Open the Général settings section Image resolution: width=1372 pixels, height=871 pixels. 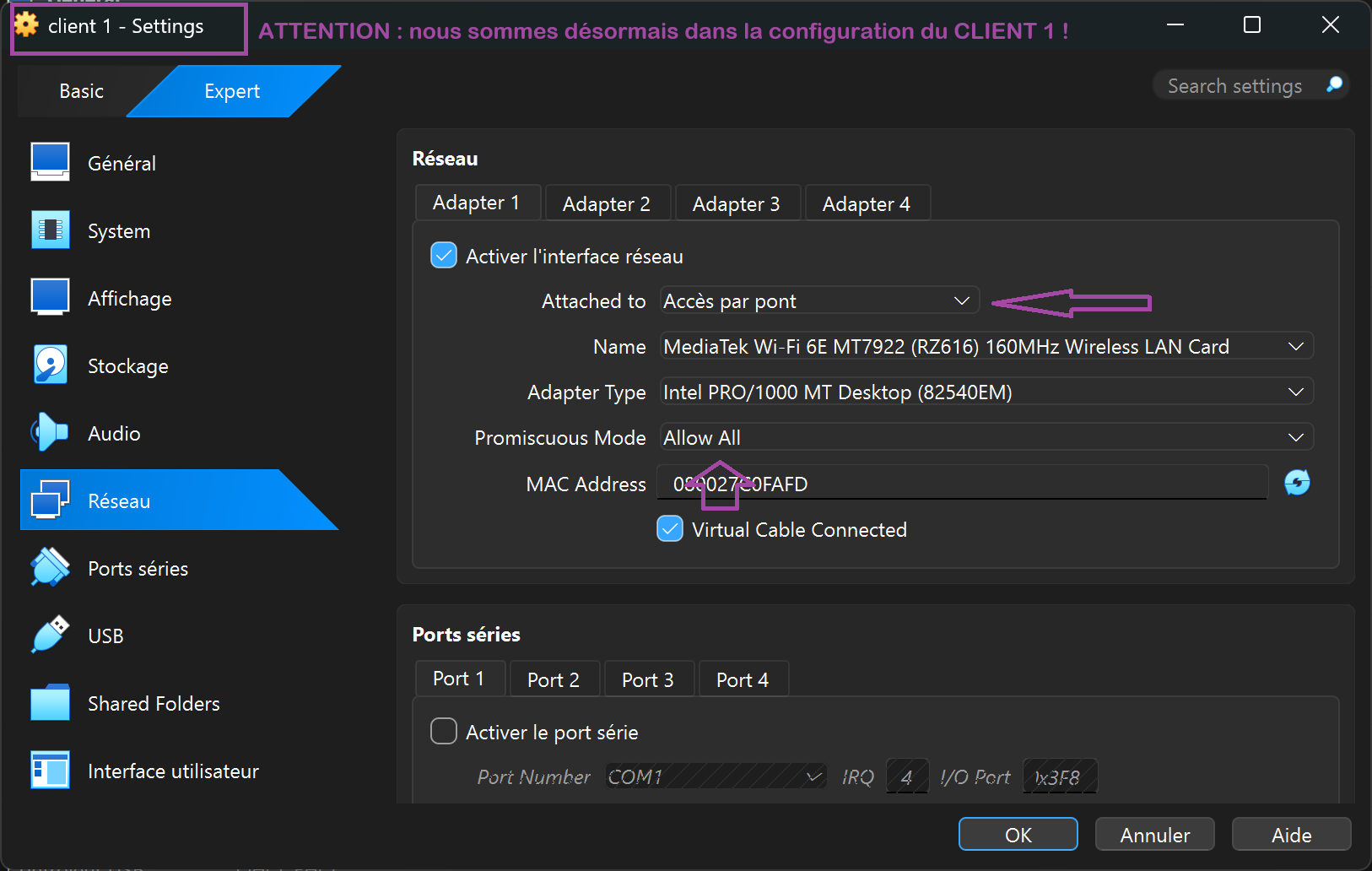click(x=51, y=162)
